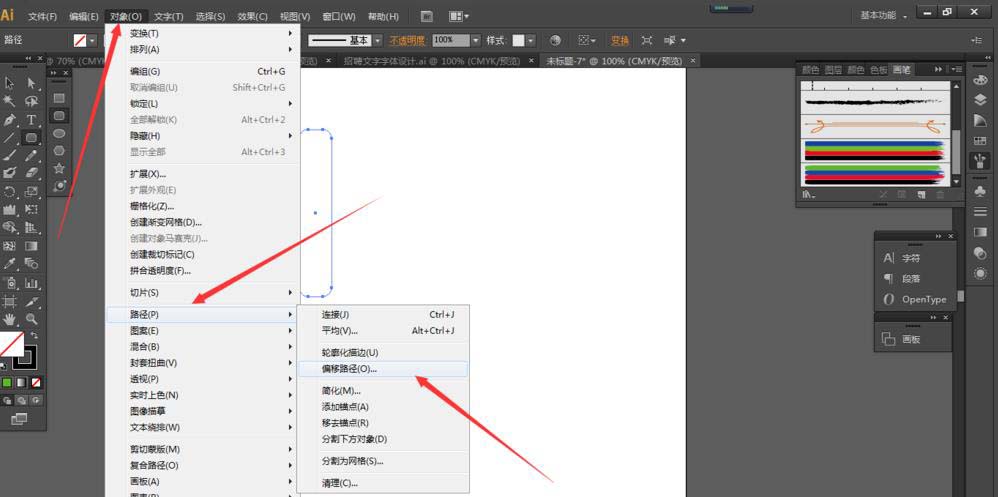Select the Eyedropper tool
The width and height of the screenshot is (998, 497).
(10, 263)
